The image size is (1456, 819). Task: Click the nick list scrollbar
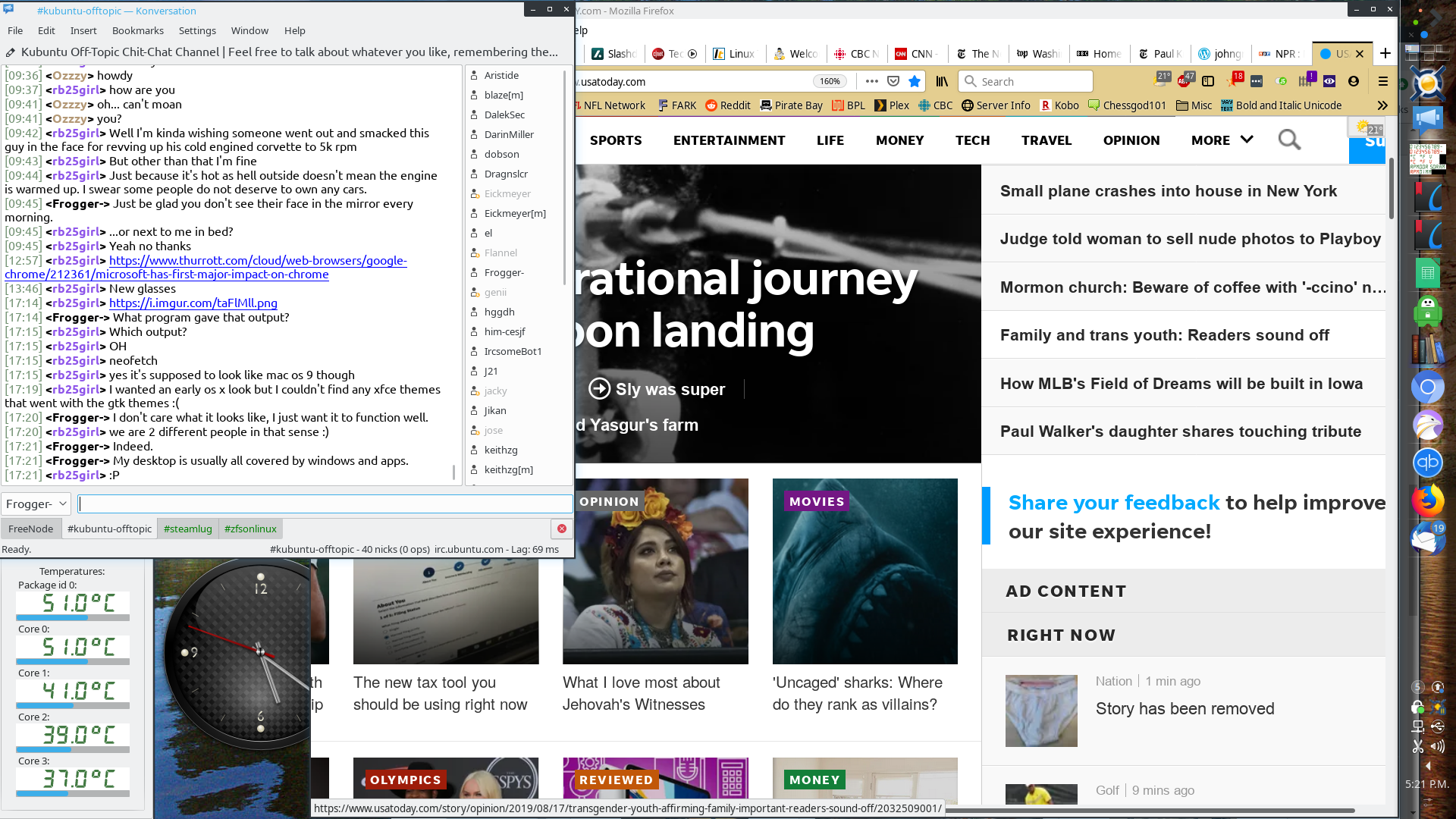click(566, 178)
